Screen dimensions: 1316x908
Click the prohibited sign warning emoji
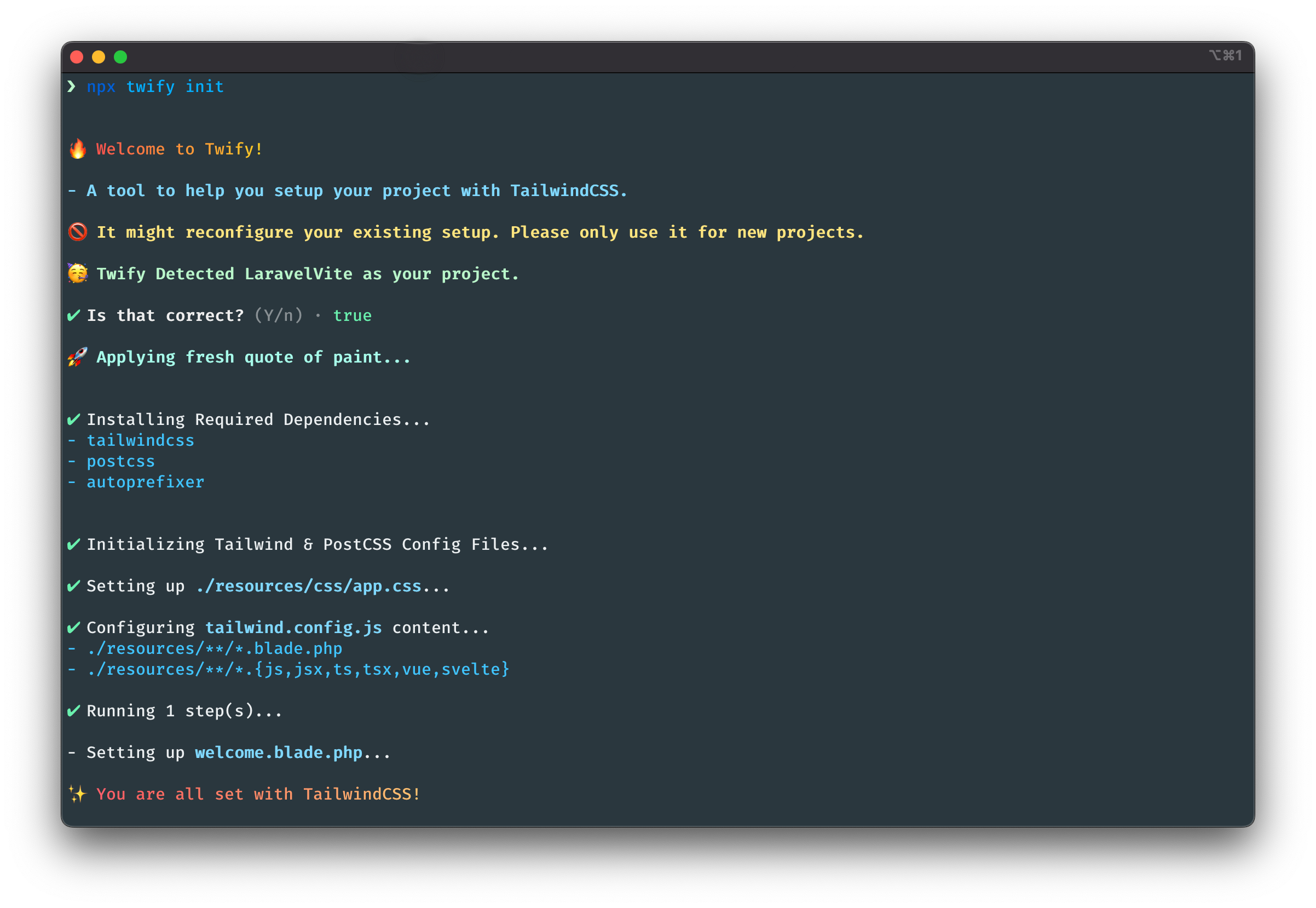77,232
